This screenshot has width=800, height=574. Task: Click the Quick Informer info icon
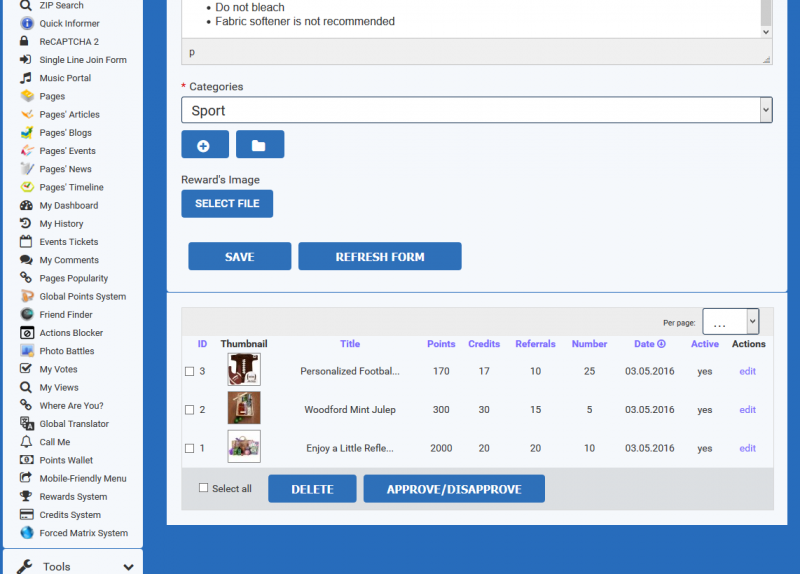coord(27,23)
